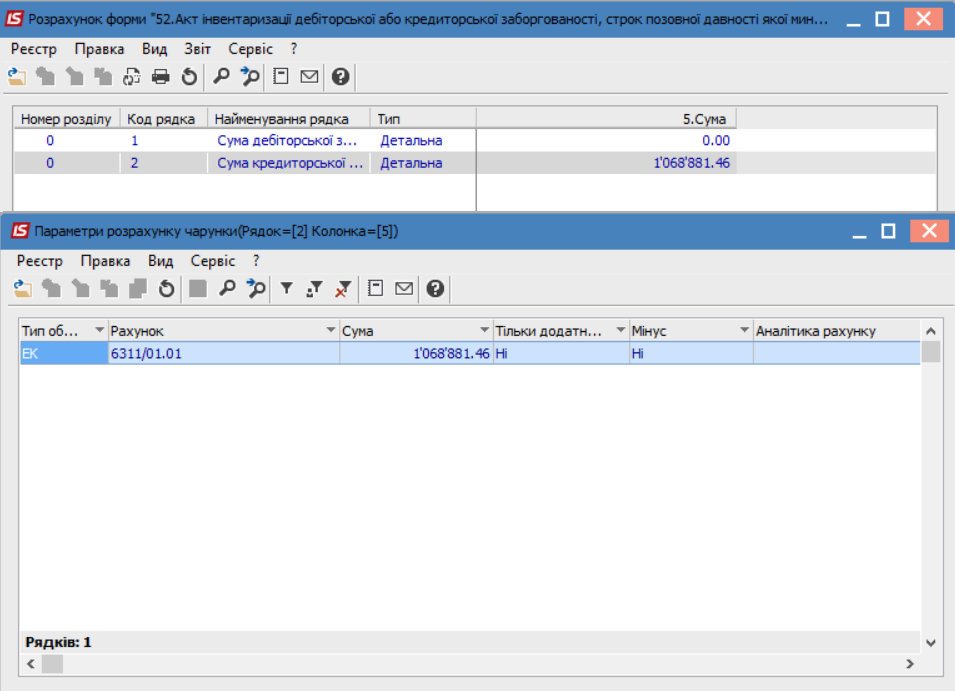Open the Сервіс menu in cell parameters window

coord(213,261)
